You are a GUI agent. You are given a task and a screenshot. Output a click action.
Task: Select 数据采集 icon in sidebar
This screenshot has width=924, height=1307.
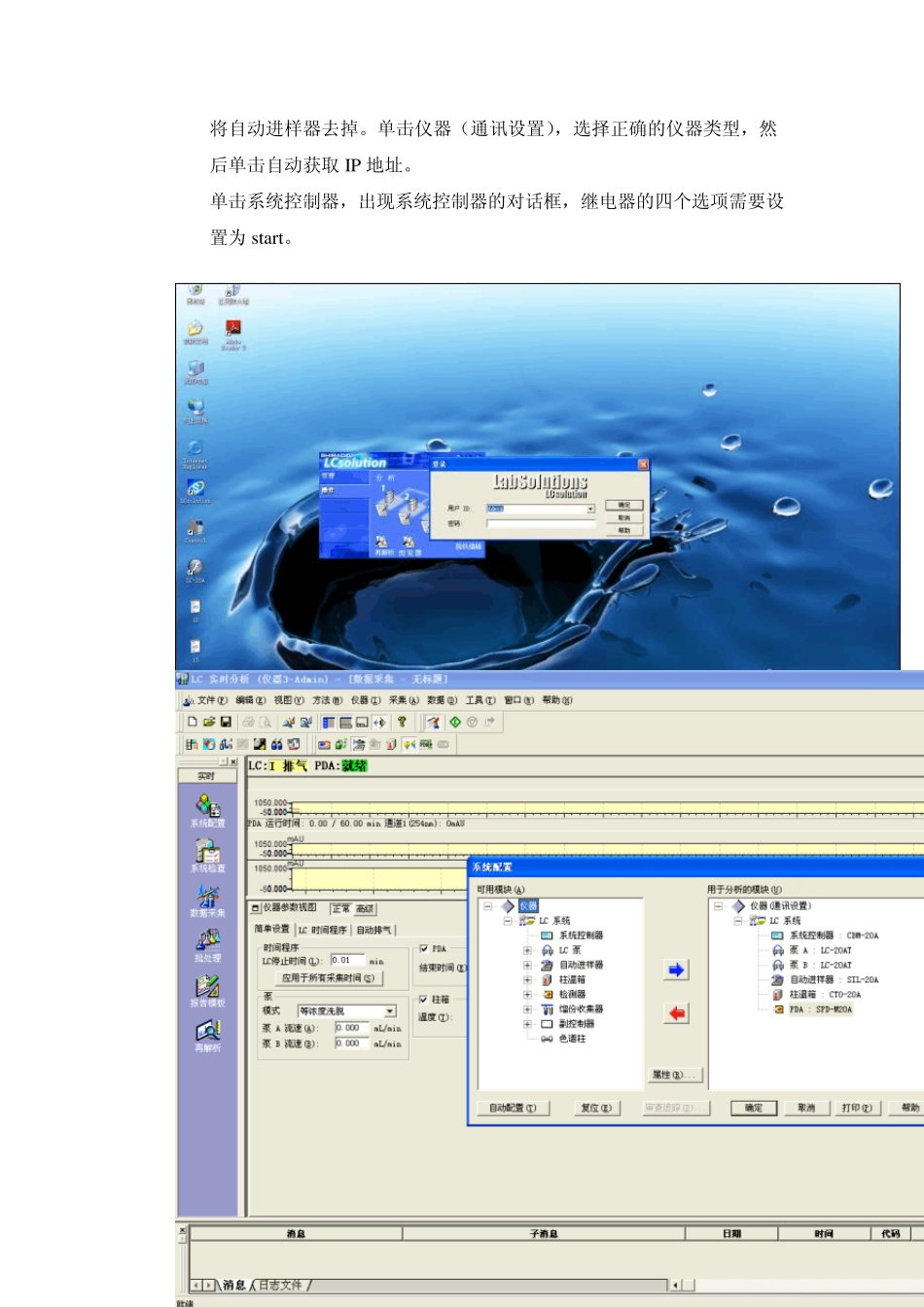coord(207,898)
